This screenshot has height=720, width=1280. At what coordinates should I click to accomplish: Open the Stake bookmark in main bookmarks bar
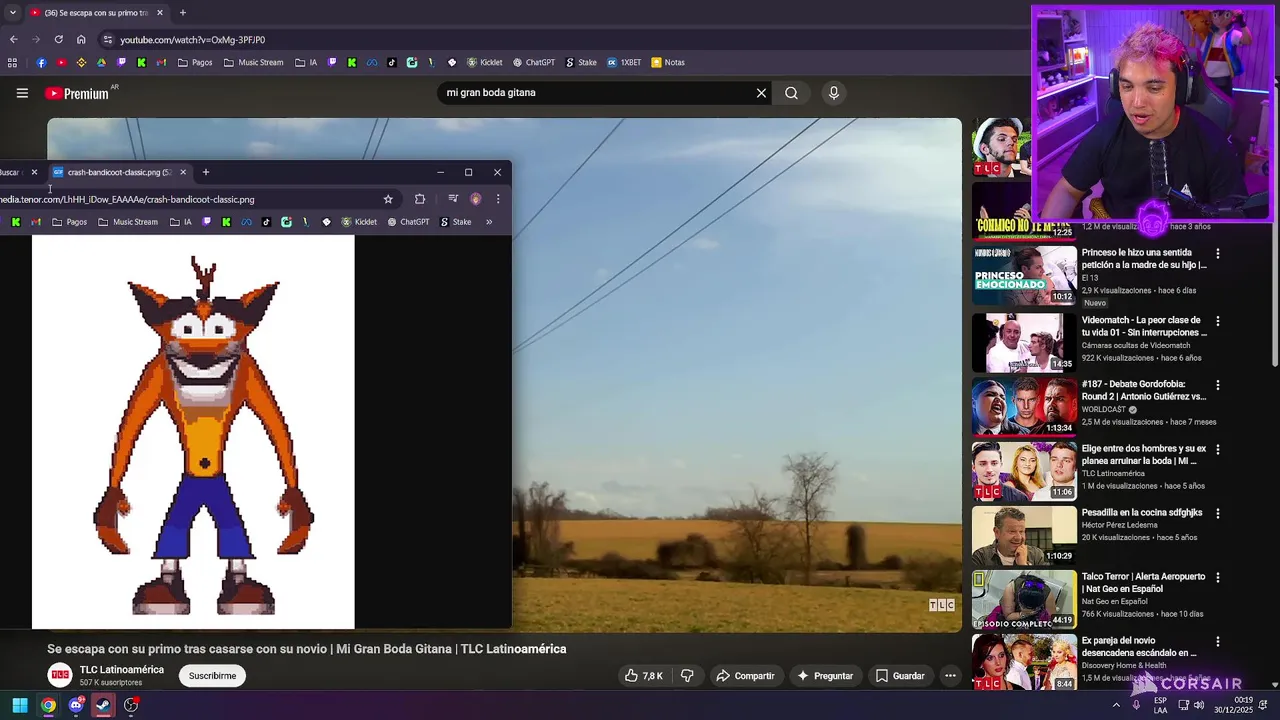coord(581,62)
